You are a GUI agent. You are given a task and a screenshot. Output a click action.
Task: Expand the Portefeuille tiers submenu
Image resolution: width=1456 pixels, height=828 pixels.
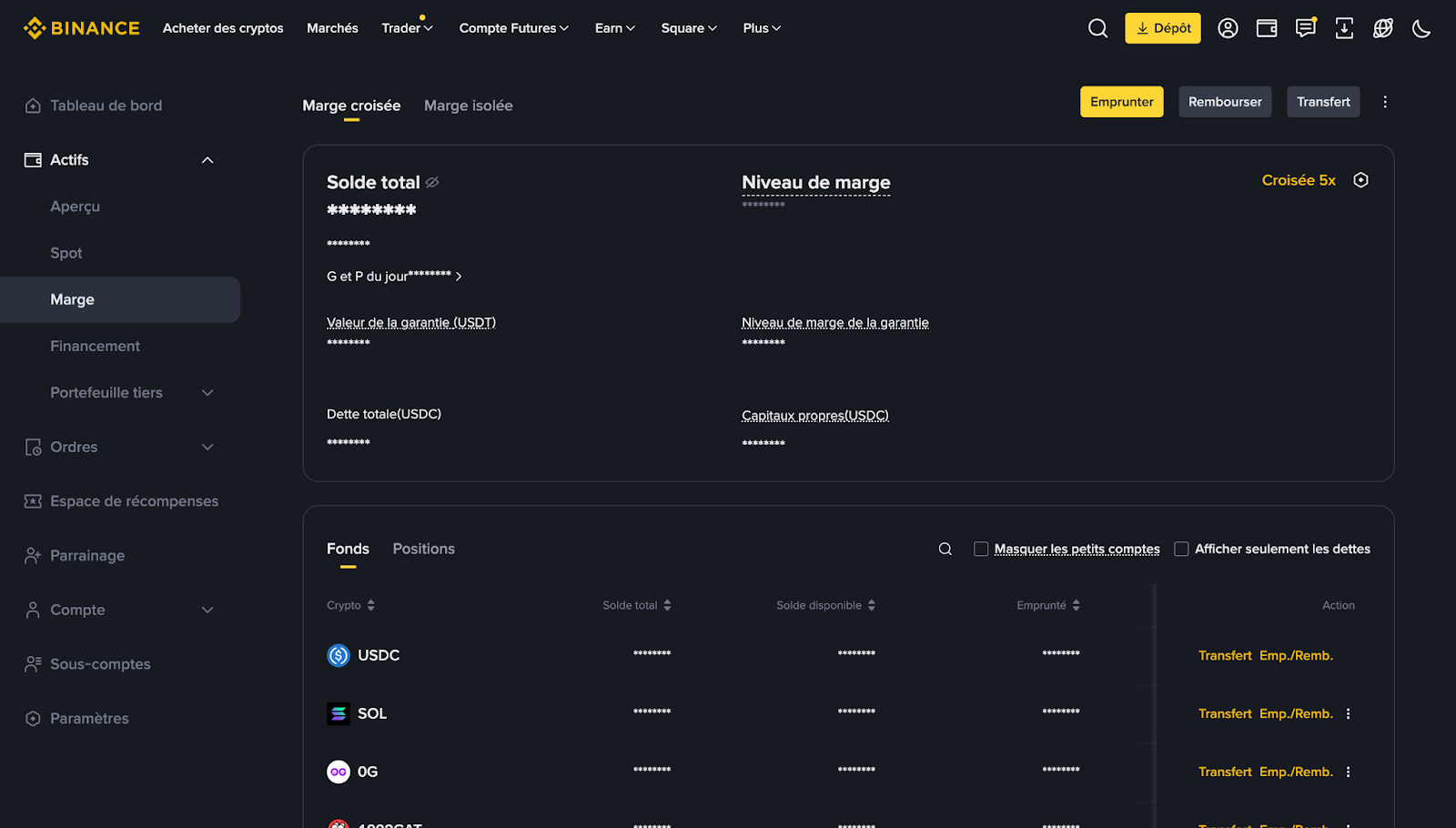207,393
